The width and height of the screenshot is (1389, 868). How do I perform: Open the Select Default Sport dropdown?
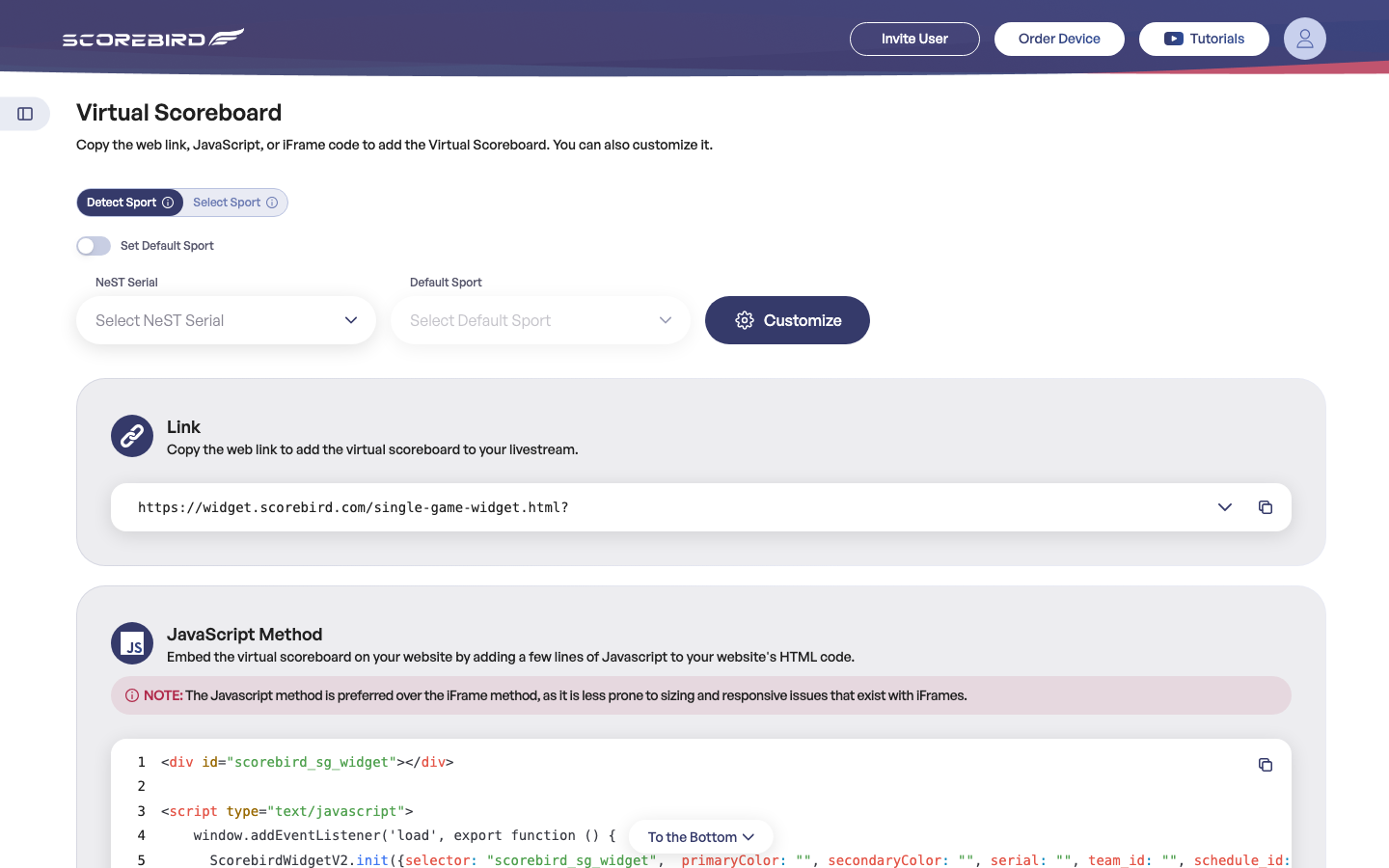pos(540,320)
